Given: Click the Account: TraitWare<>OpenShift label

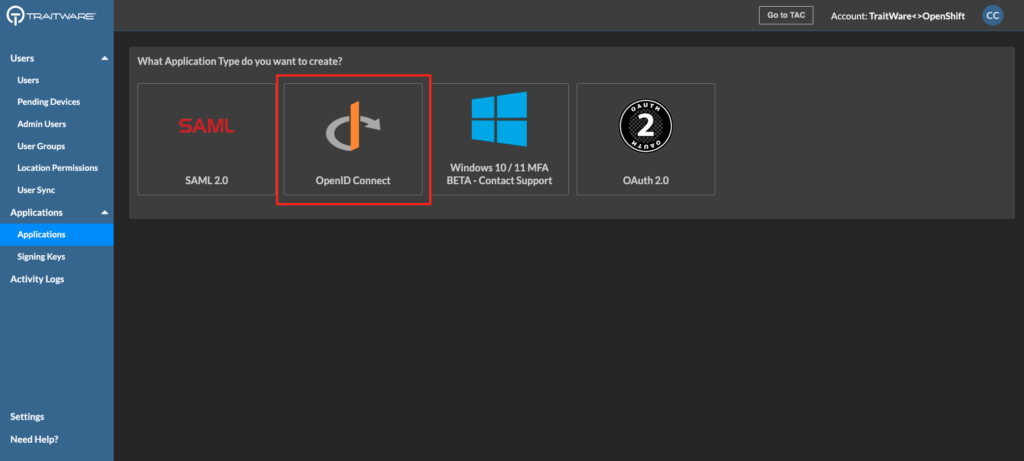Looking at the screenshot, I should click(x=897, y=16).
